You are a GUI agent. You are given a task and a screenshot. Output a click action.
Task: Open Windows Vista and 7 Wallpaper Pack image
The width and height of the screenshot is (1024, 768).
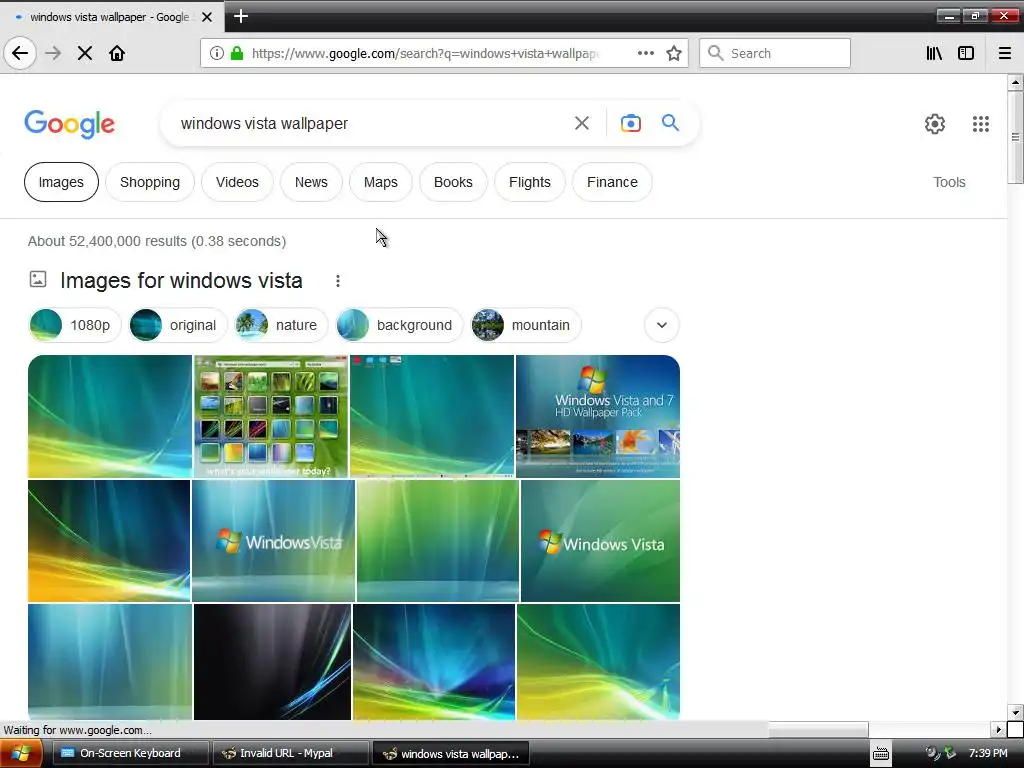point(598,416)
